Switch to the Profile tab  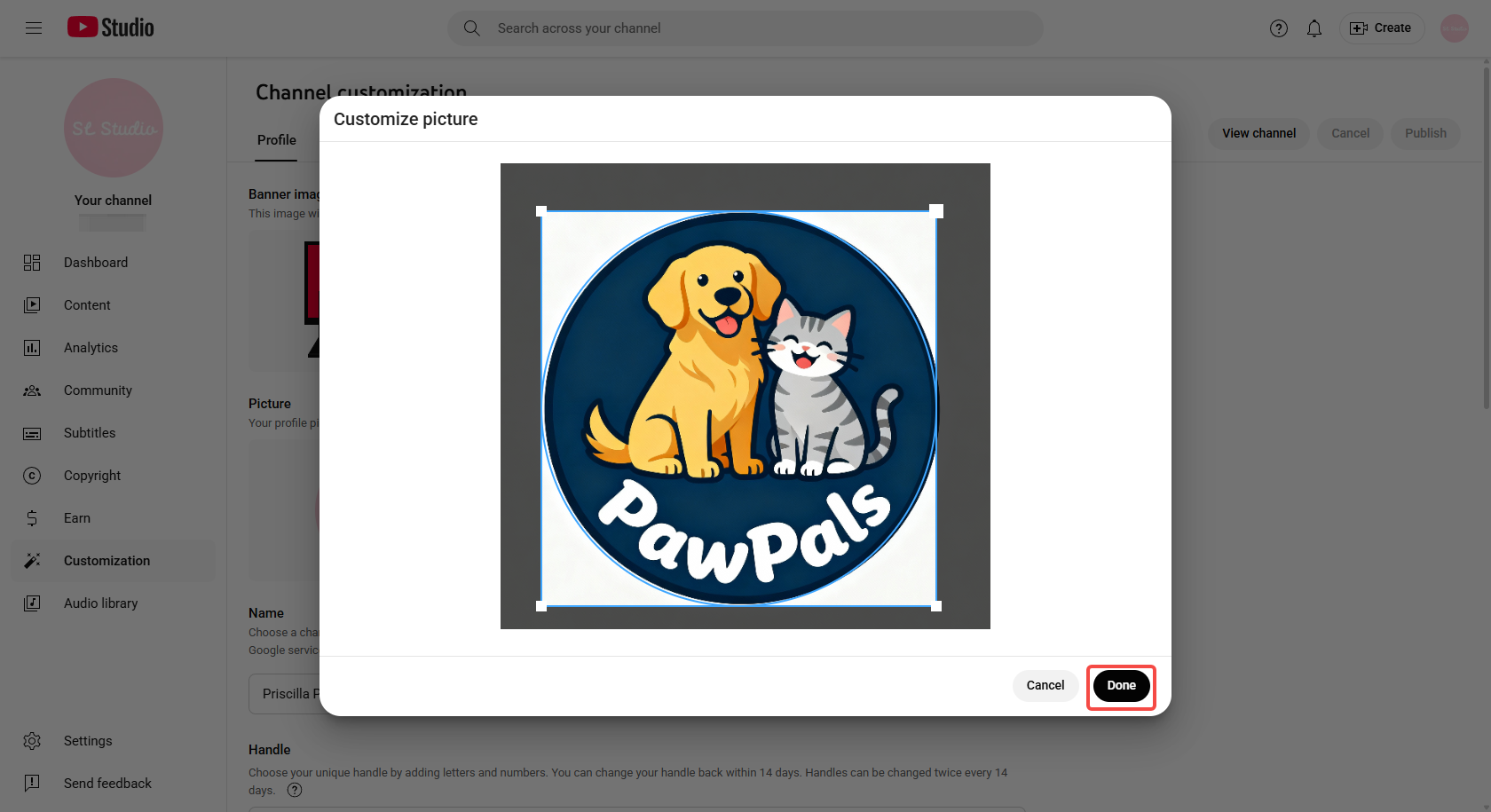[276, 139]
